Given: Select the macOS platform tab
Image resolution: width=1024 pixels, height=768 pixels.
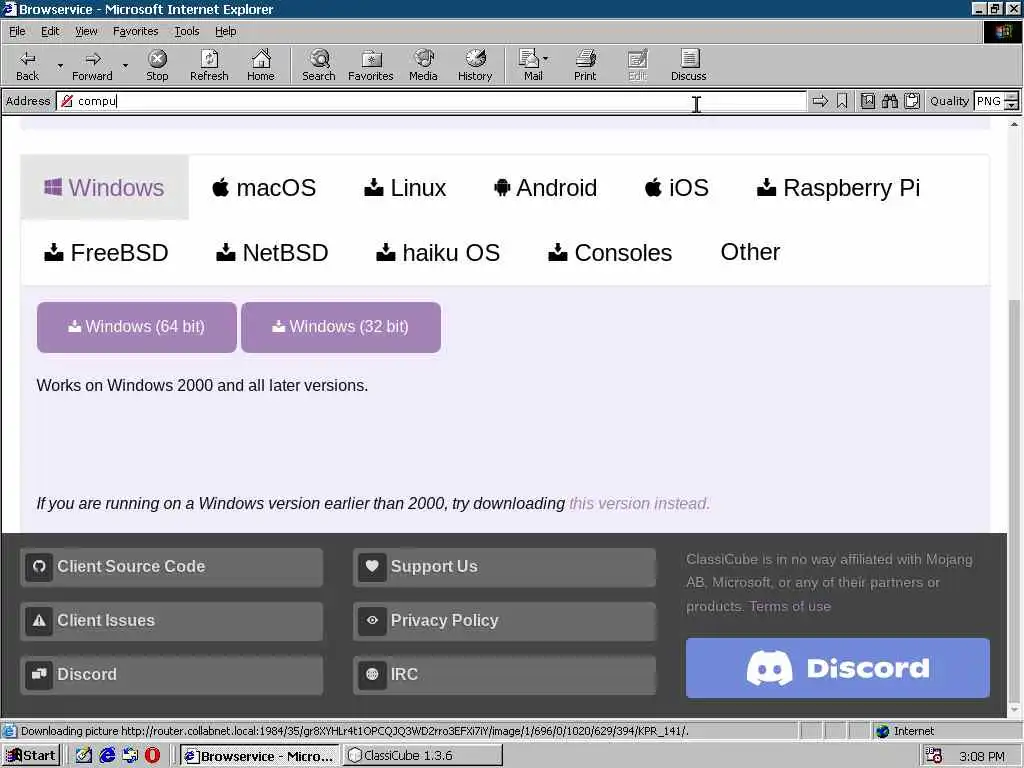Looking at the screenshot, I should [x=264, y=187].
